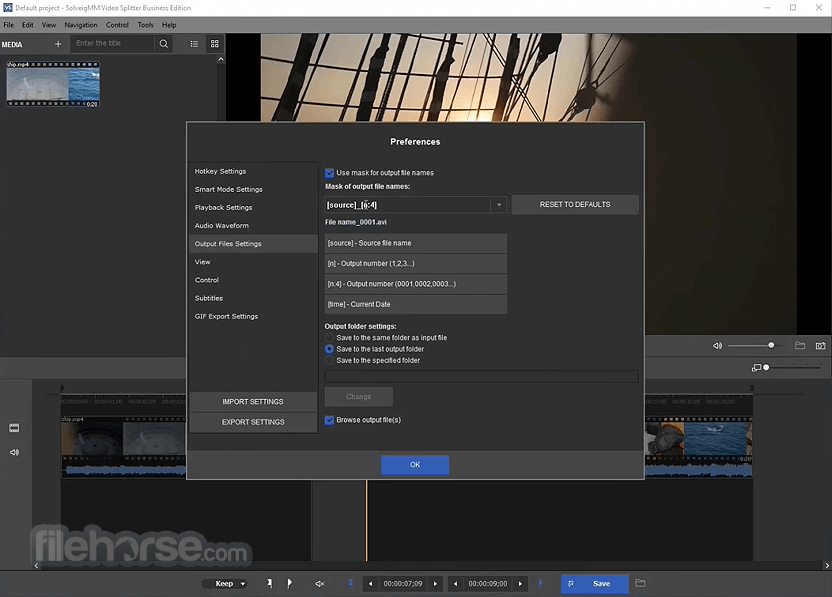Click IMPORT SETTINGS button
The width and height of the screenshot is (832, 597).
pyautogui.click(x=253, y=402)
